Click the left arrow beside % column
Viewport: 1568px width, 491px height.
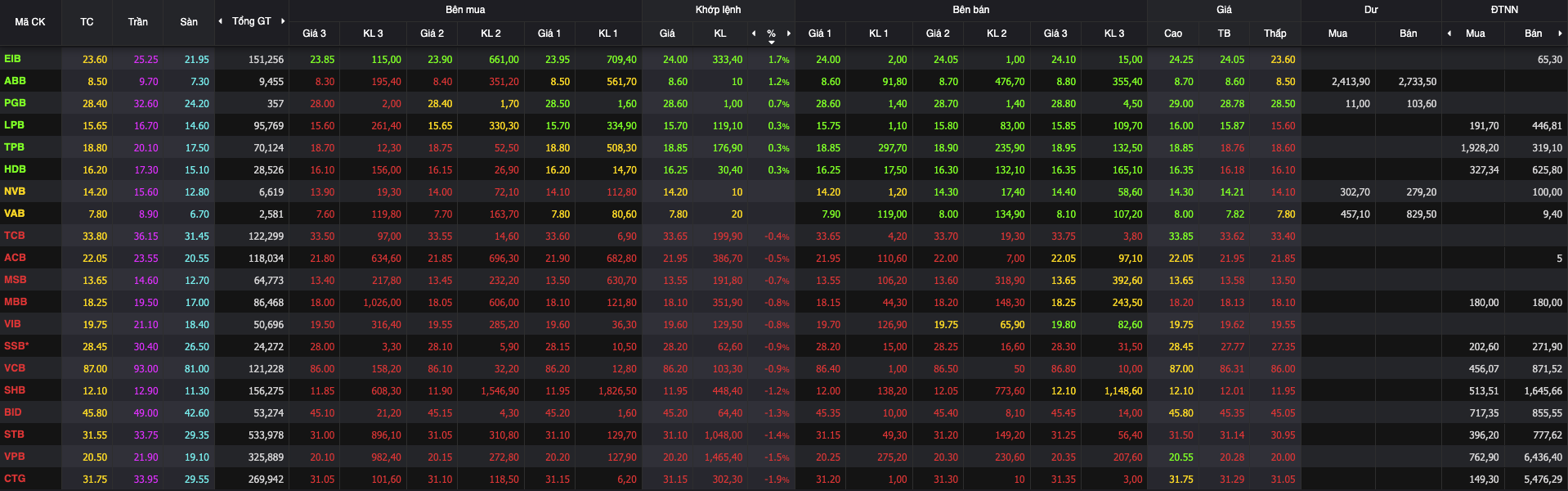(x=754, y=34)
